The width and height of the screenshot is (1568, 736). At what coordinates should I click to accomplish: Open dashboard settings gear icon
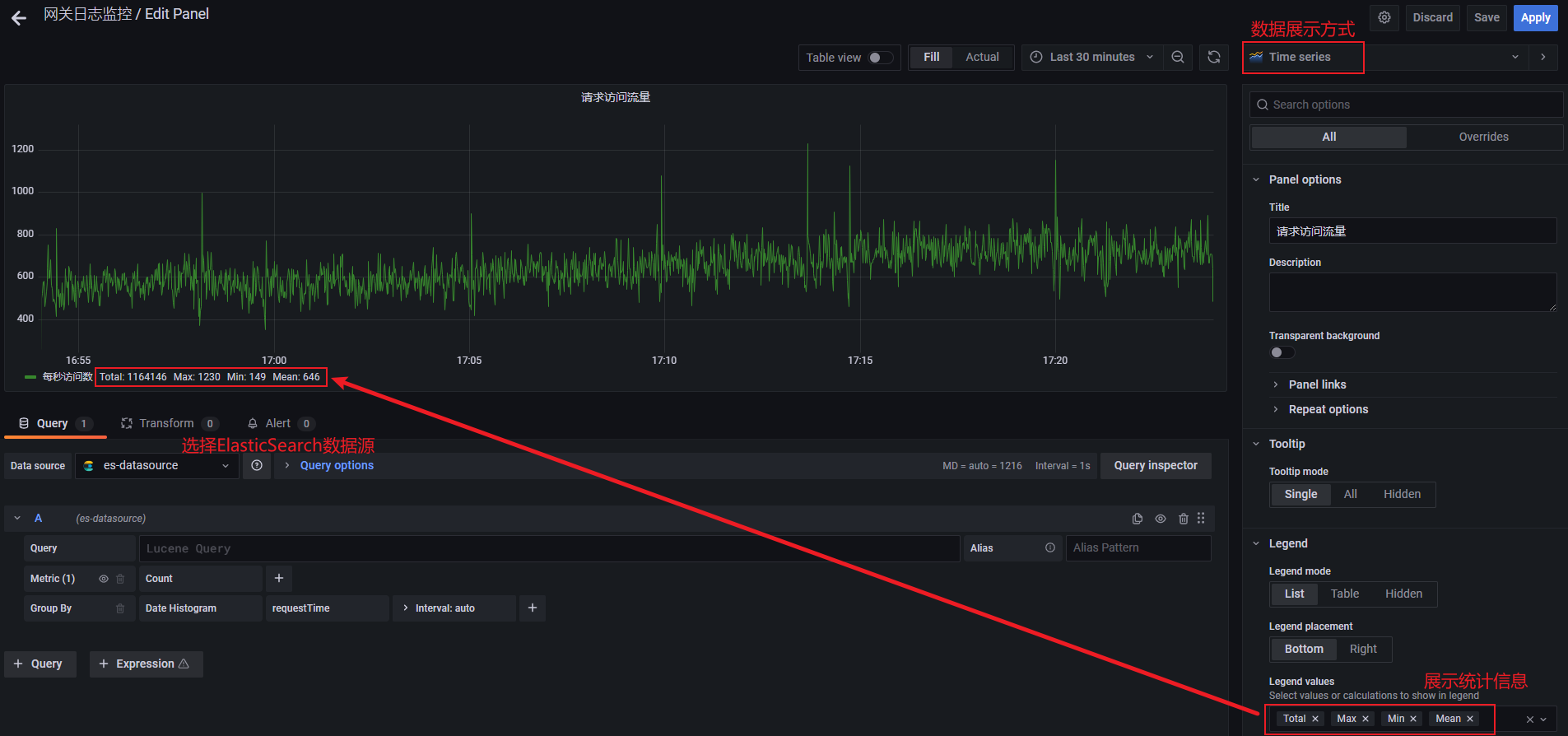tap(1384, 17)
